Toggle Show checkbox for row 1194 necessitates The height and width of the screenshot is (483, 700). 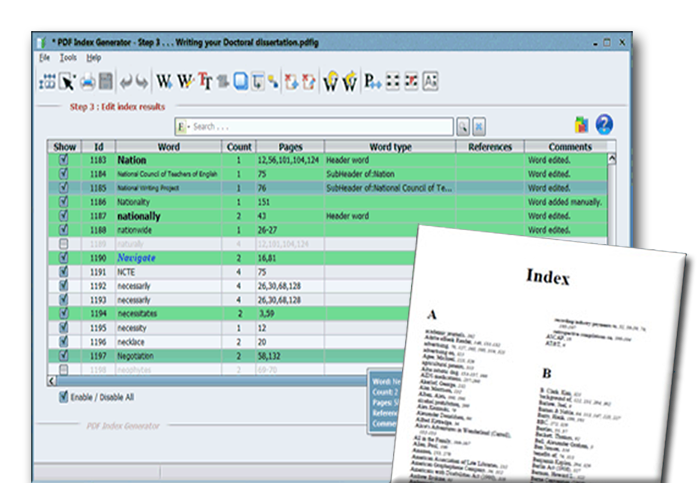point(64,313)
